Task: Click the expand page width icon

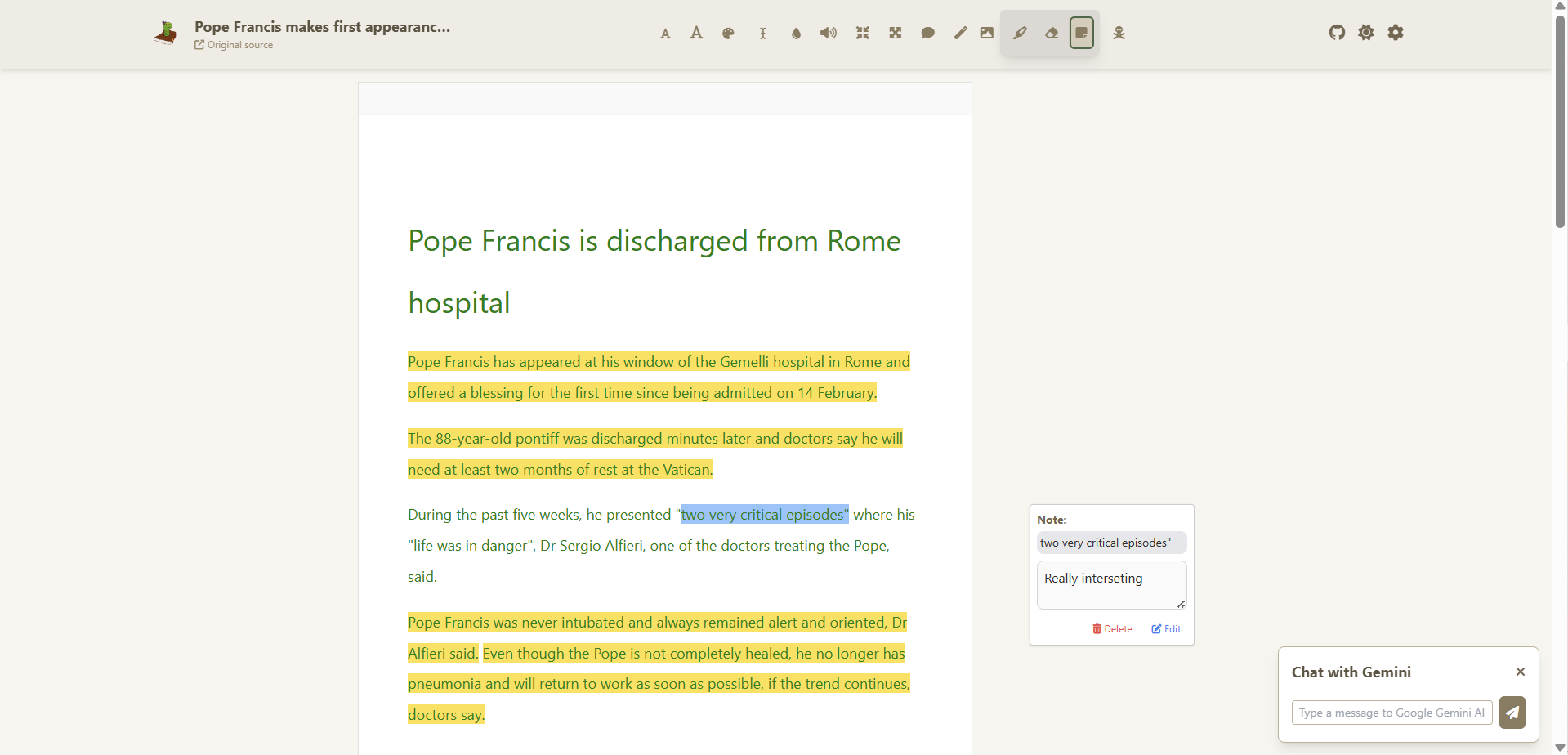Action: [x=896, y=34]
